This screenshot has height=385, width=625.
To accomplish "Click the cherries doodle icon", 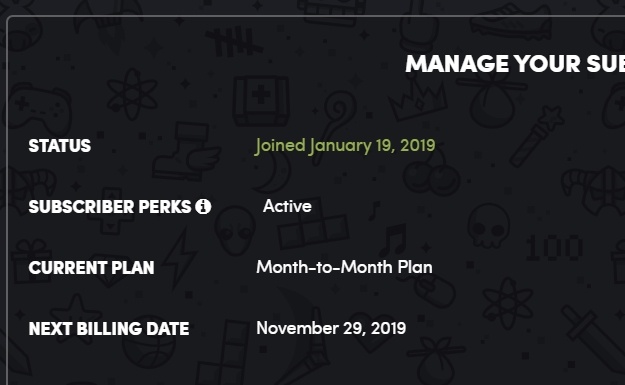I will coord(430,174).
